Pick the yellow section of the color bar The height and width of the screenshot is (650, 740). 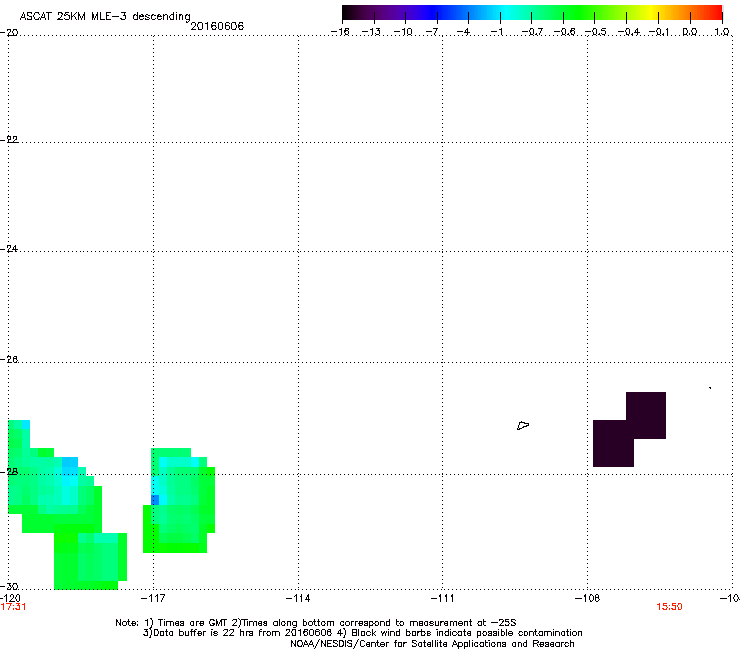tap(653, 13)
